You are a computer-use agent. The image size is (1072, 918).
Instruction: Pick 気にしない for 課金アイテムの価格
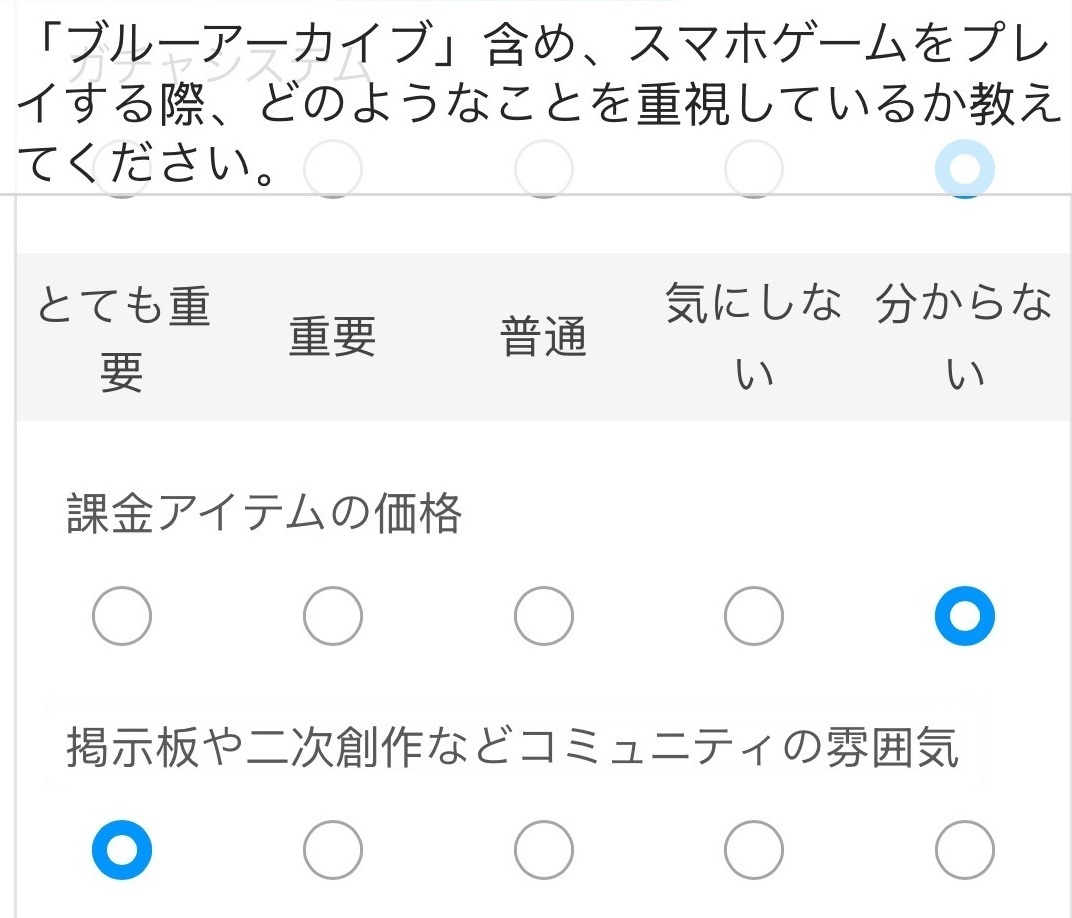coord(754,617)
